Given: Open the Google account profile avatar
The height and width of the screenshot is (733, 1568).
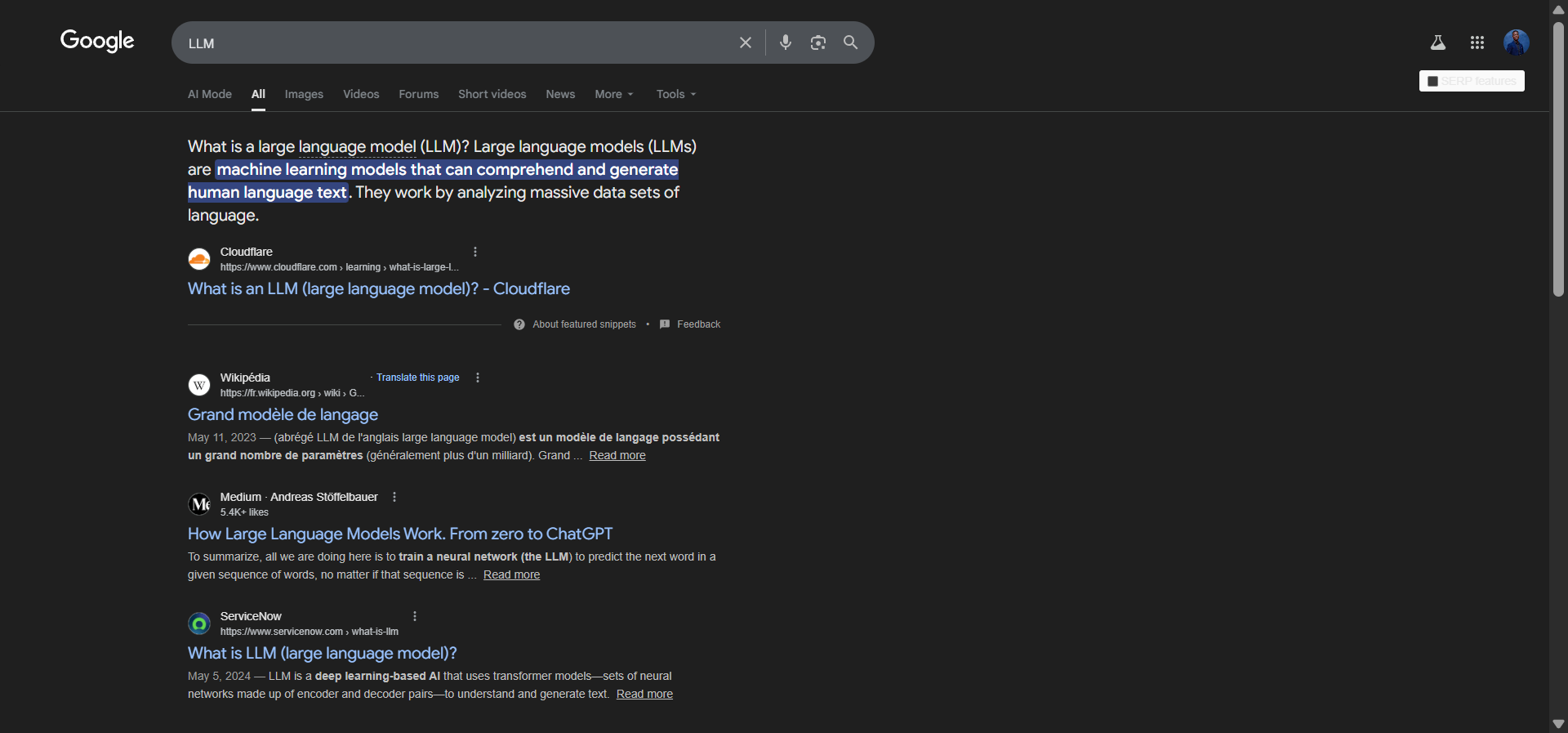Looking at the screenshot, I should point(1517,42).
